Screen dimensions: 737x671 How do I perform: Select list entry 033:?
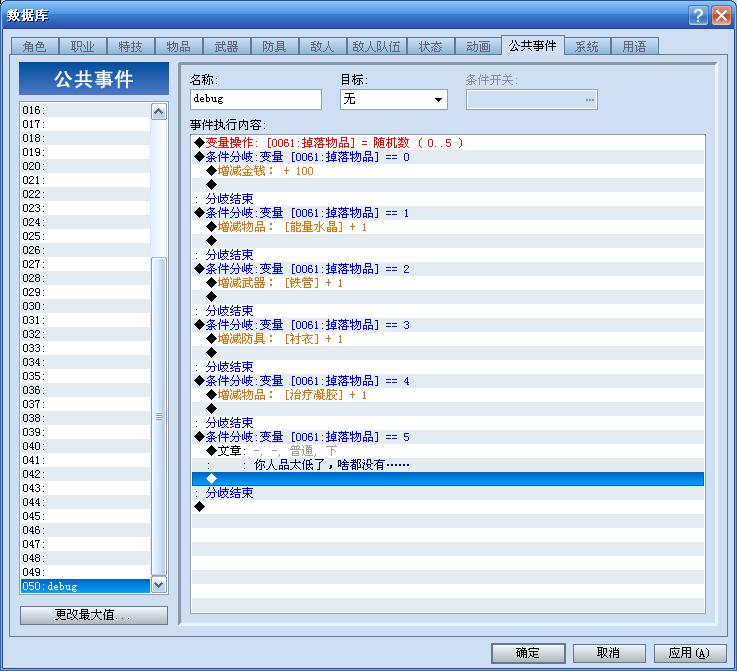tap(86, 348)
